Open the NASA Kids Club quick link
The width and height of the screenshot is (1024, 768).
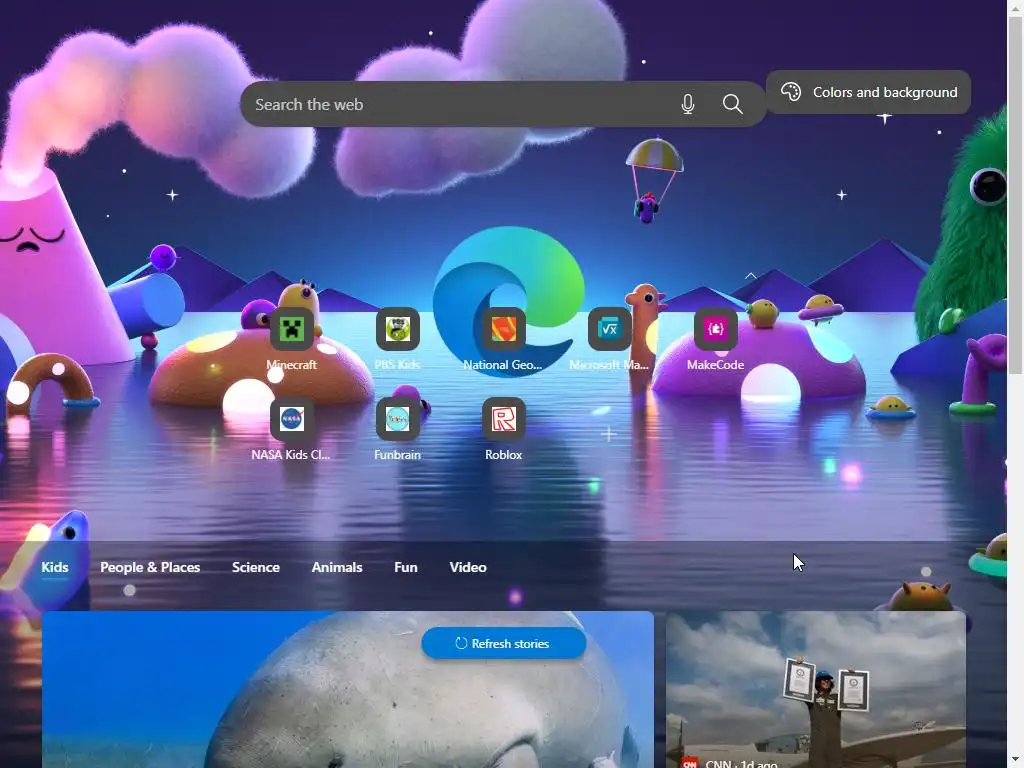(x=291, y=419)
